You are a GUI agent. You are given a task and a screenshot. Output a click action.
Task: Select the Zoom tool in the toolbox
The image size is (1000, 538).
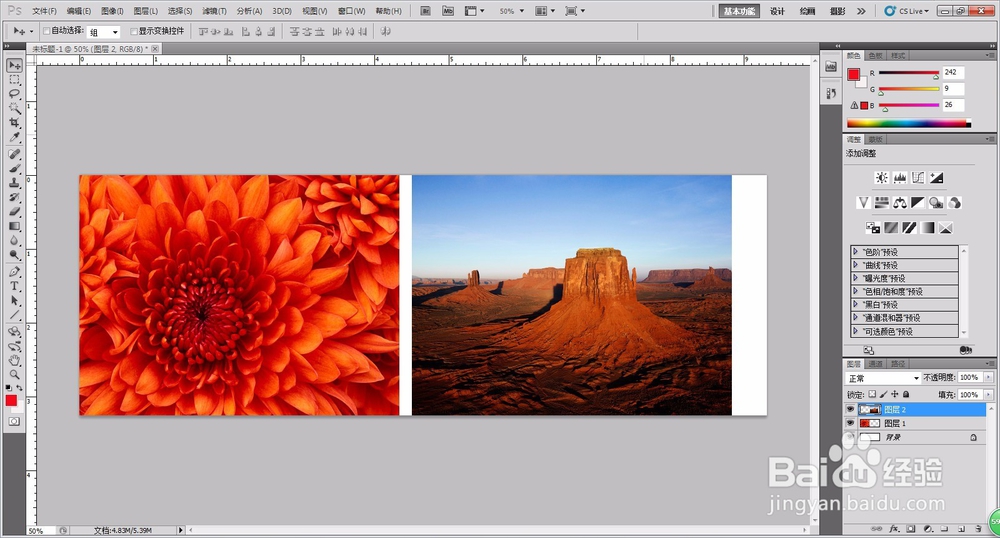tap(14, 375)
